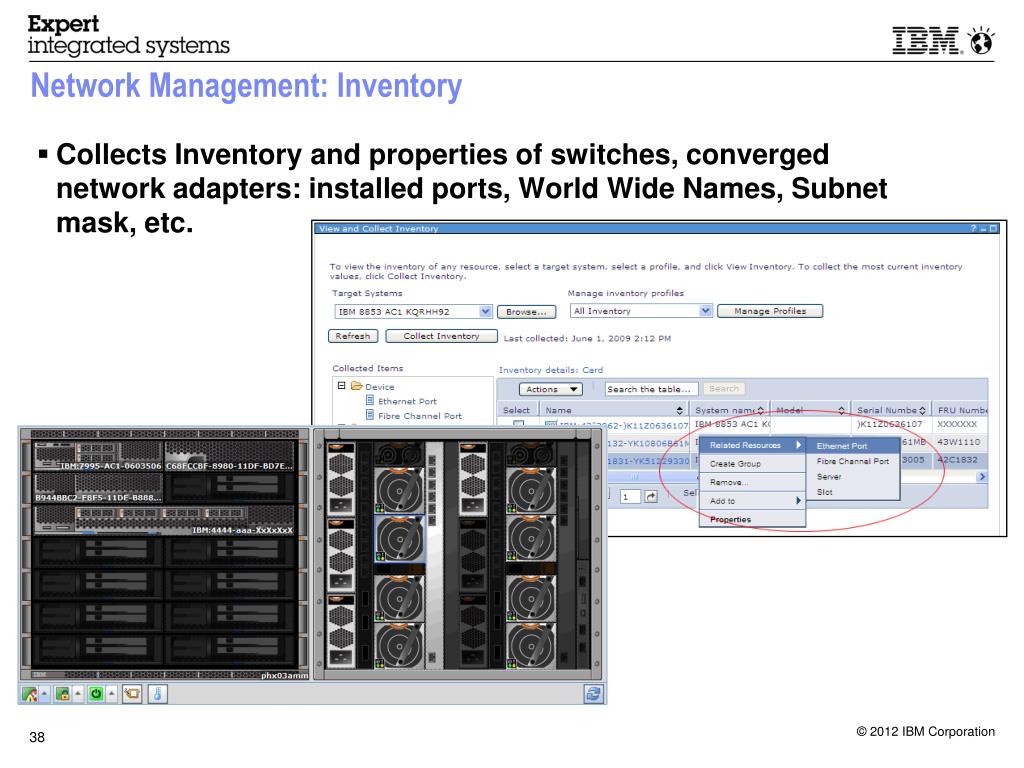Click the greyed Search button

click(724, 388)
